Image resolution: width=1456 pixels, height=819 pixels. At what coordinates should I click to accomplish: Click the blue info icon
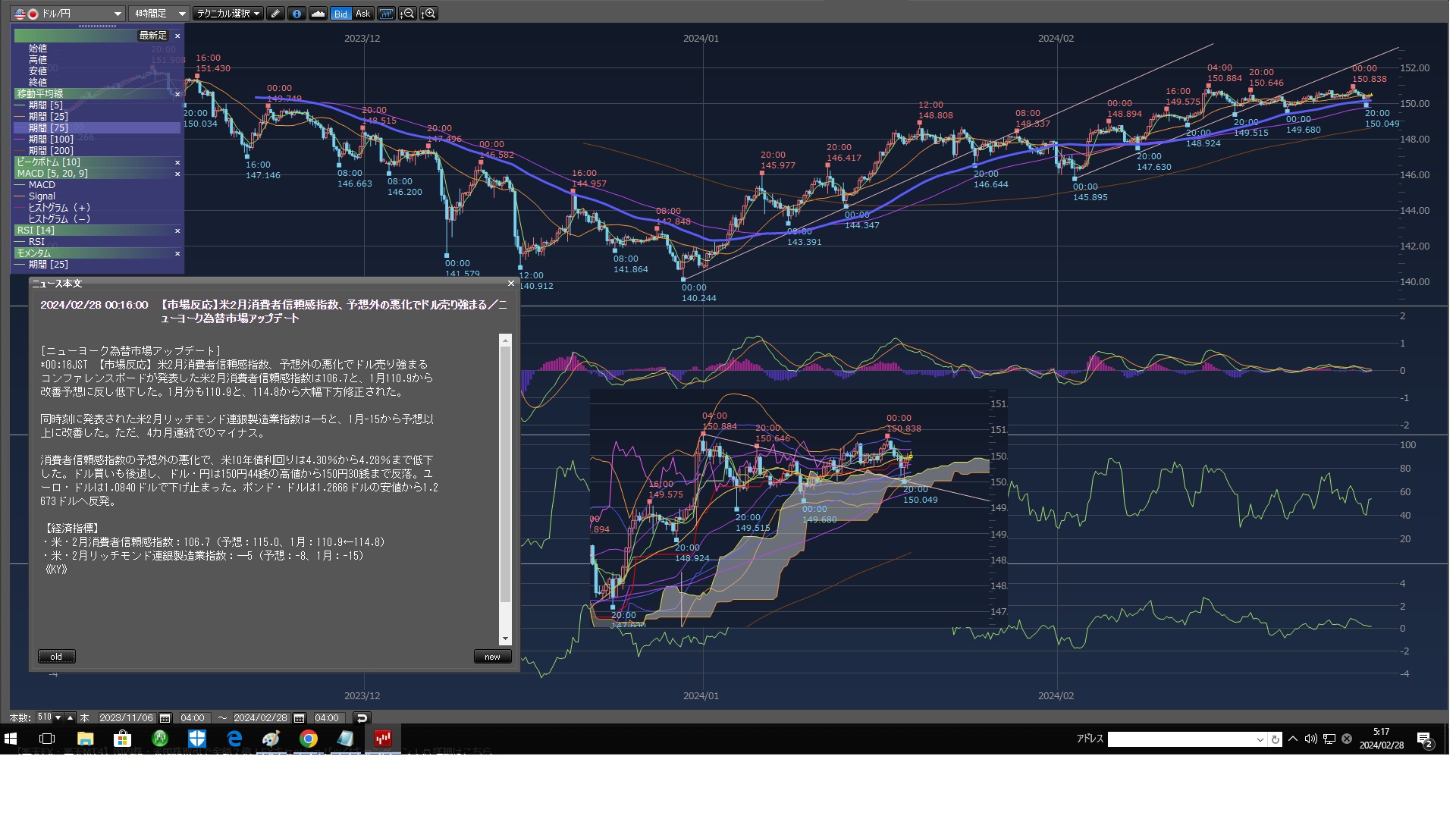click(x=297, y=14)
